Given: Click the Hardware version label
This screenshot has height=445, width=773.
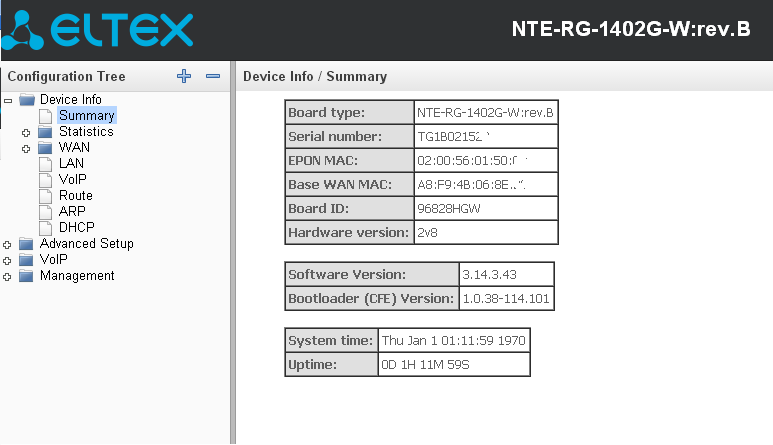Looking at the screenshot, I should click(349, 233).
